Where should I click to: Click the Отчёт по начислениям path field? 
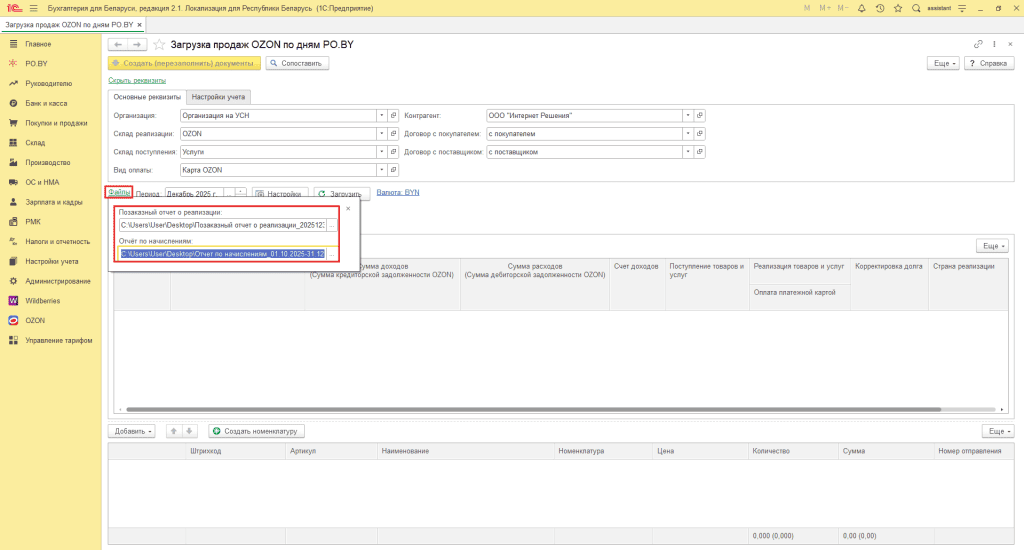[223, 253]
